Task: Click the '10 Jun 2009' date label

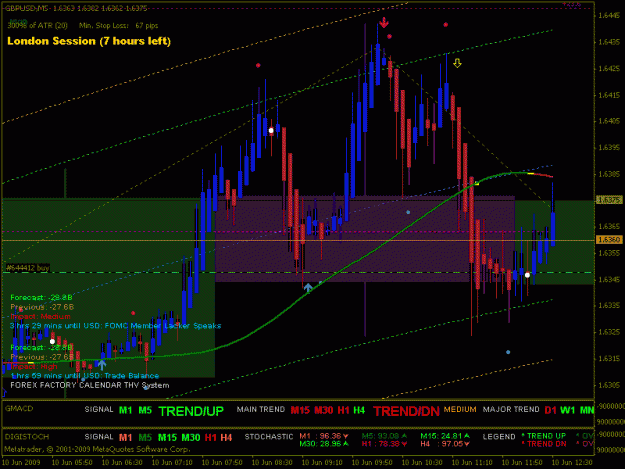Action: (21, 463)
